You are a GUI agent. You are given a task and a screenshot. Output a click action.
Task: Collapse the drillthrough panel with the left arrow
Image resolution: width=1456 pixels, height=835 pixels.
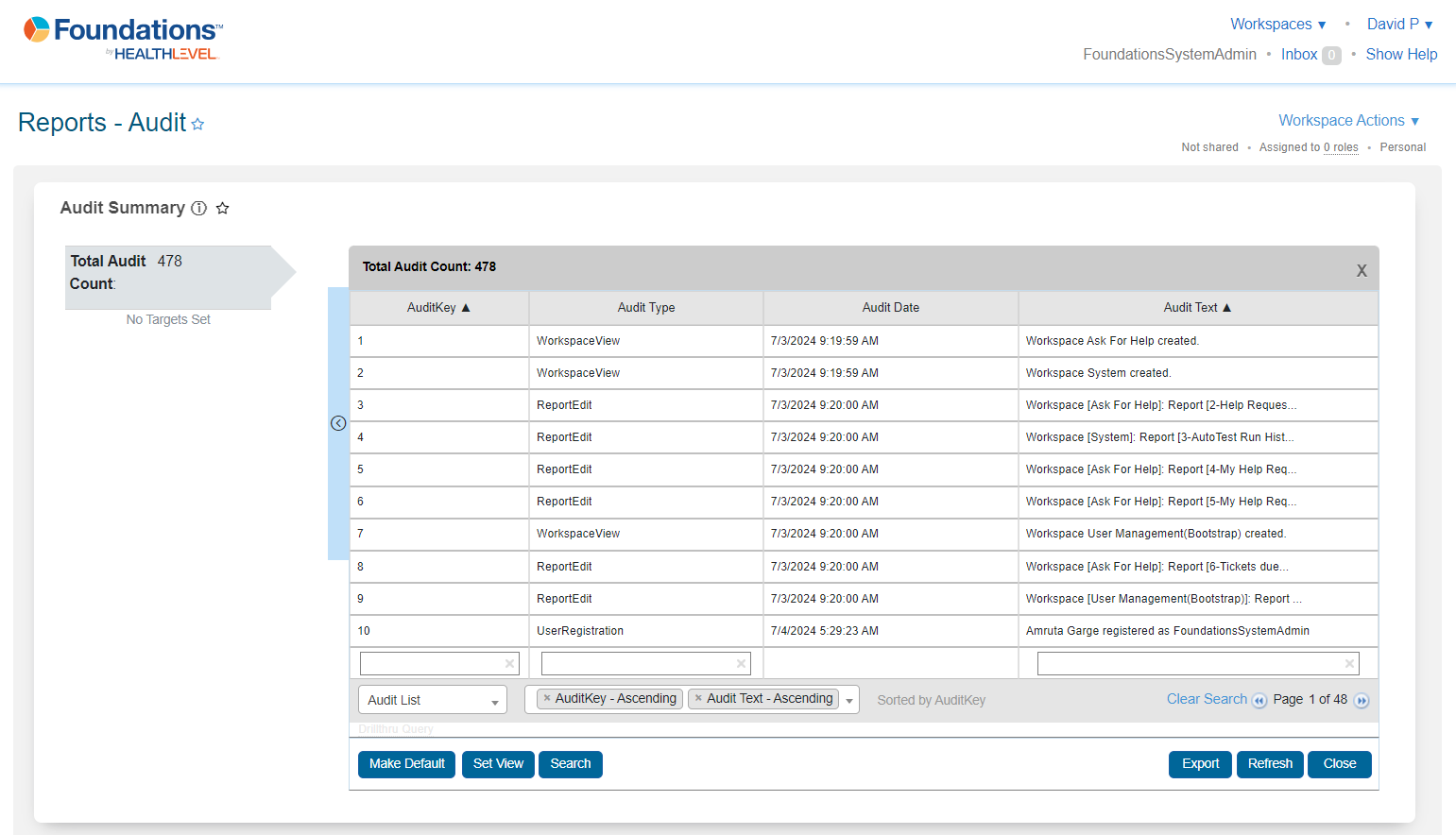pyautogui.click(x=338, y=423)
